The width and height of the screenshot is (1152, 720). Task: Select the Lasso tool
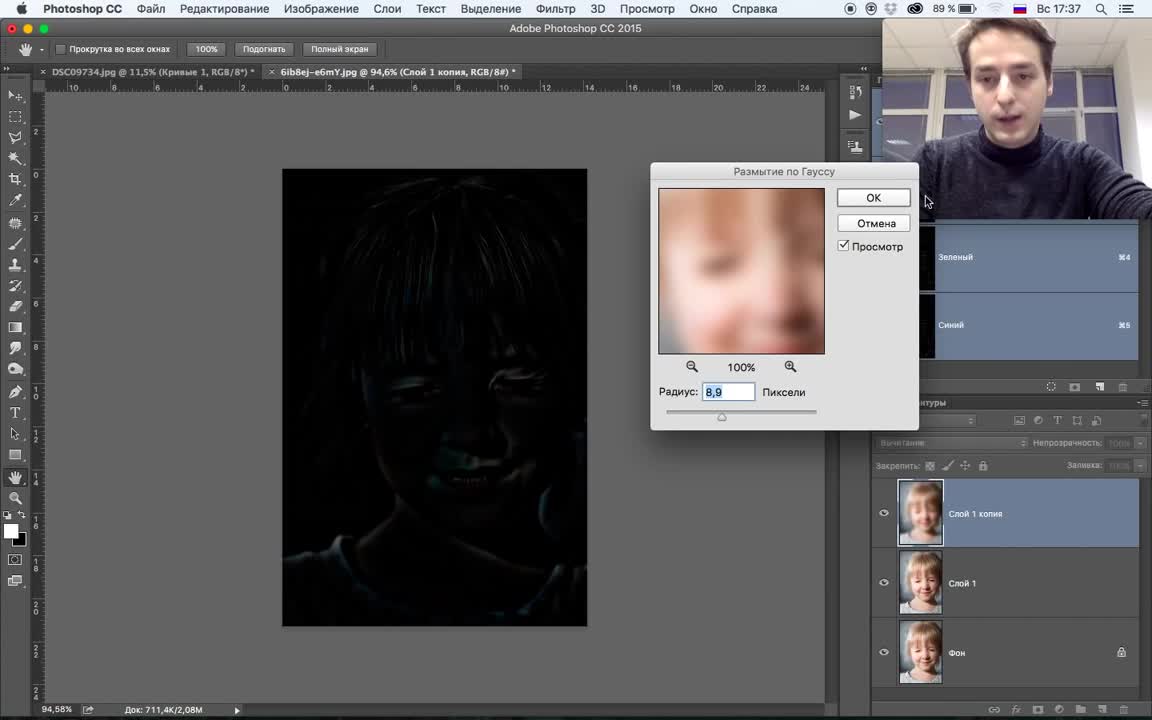[15, 137]
